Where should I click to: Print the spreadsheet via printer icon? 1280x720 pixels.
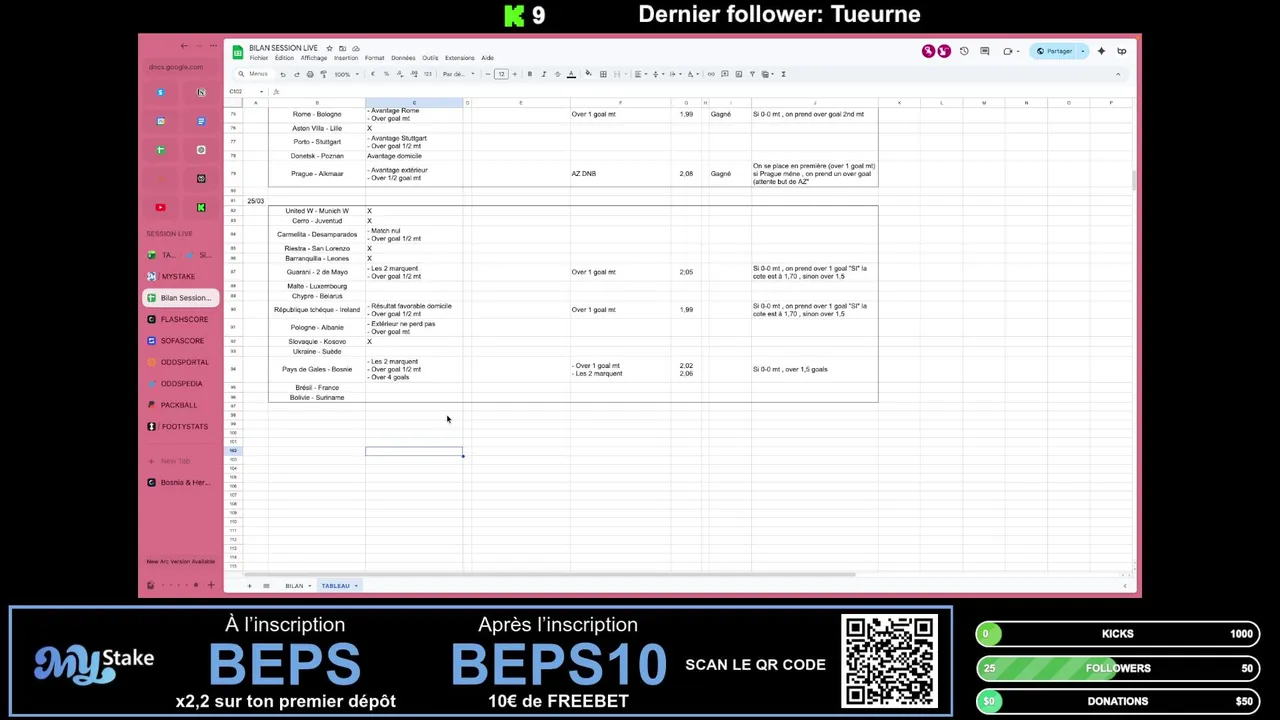point(310,74)
